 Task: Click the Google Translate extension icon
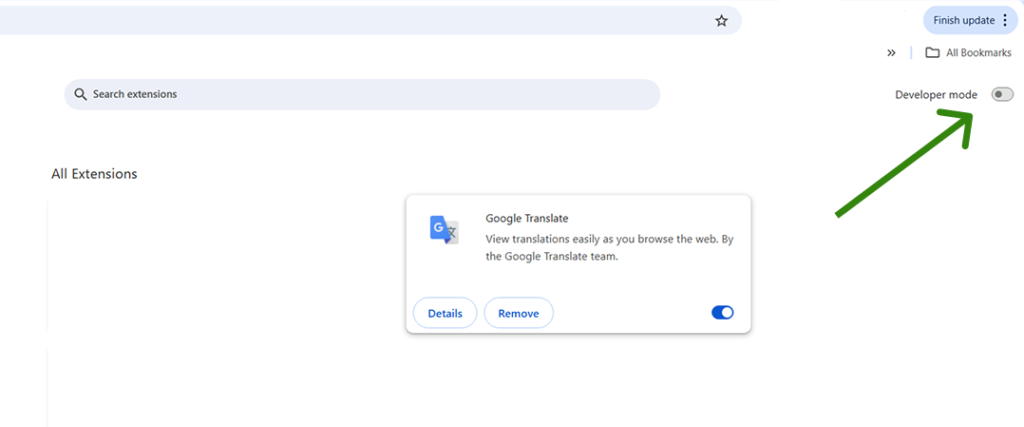[444, 230]
